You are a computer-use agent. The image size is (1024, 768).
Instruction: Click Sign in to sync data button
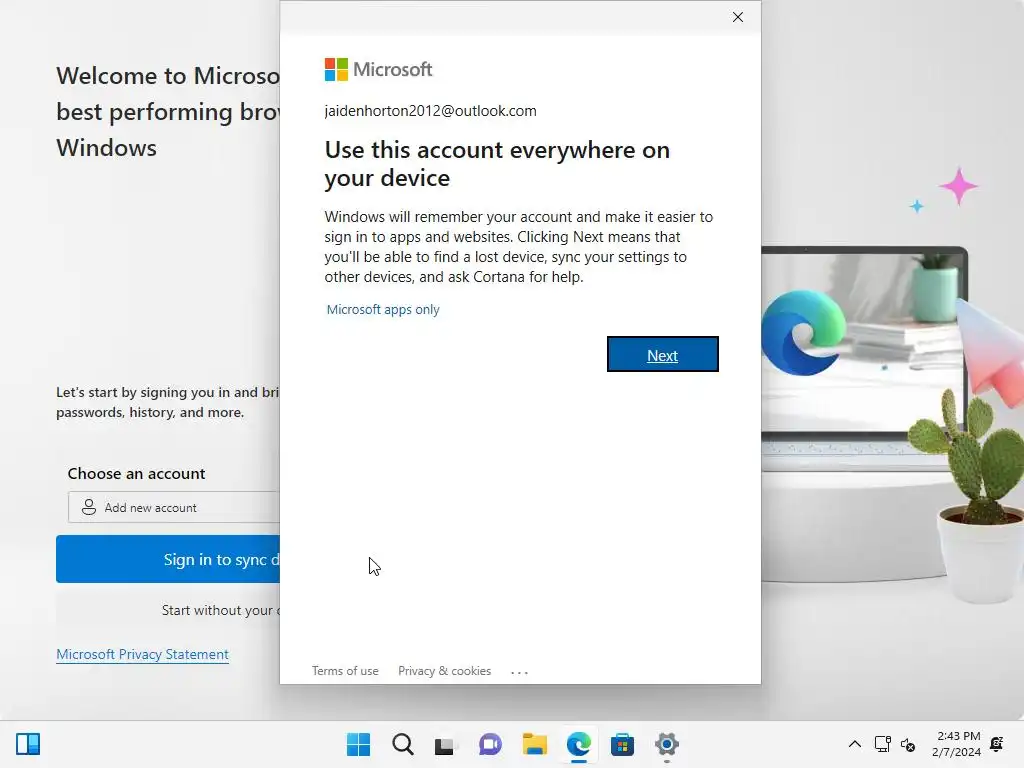point(168,559)
